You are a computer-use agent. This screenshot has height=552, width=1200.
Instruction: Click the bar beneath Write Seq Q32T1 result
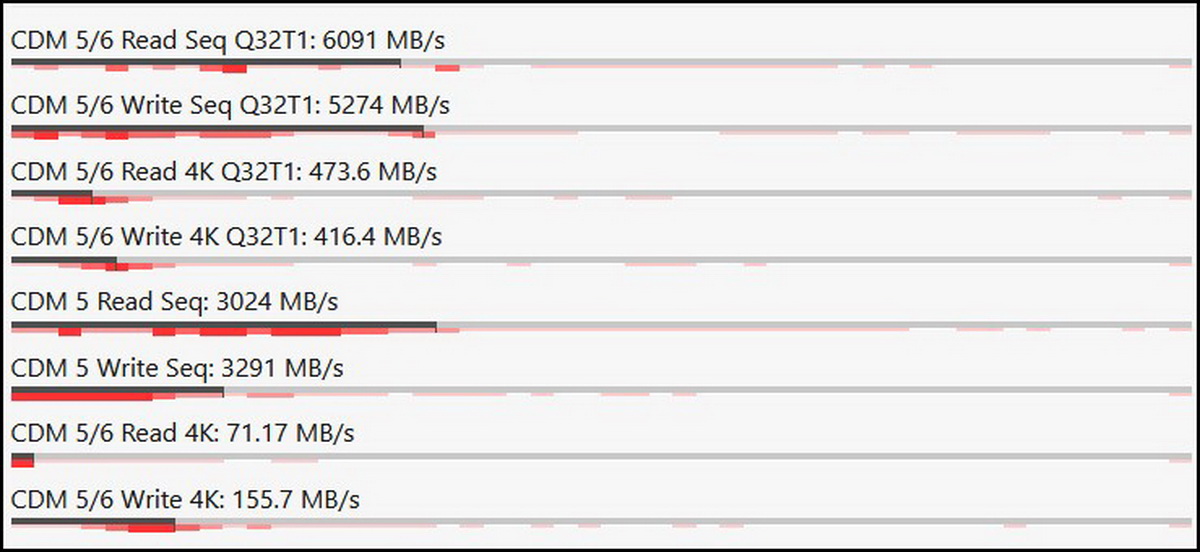(x=216, y=129)
